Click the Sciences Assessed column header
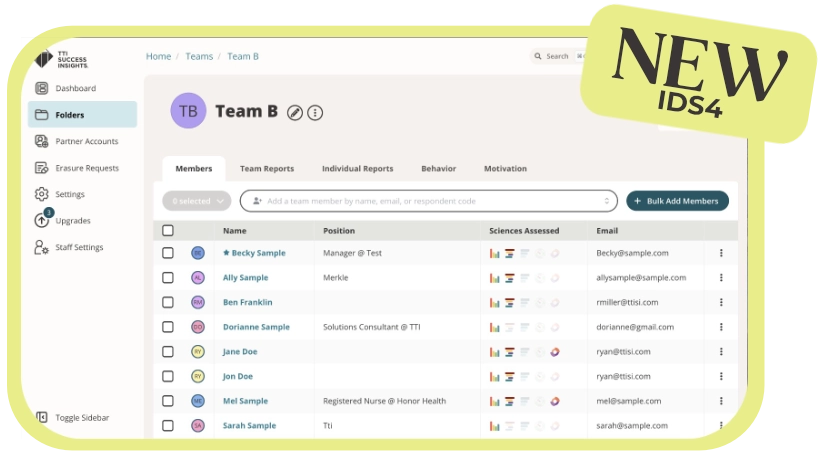Image resolution: width=819 pixels, height=451 pixels. (x=524, y=230)
